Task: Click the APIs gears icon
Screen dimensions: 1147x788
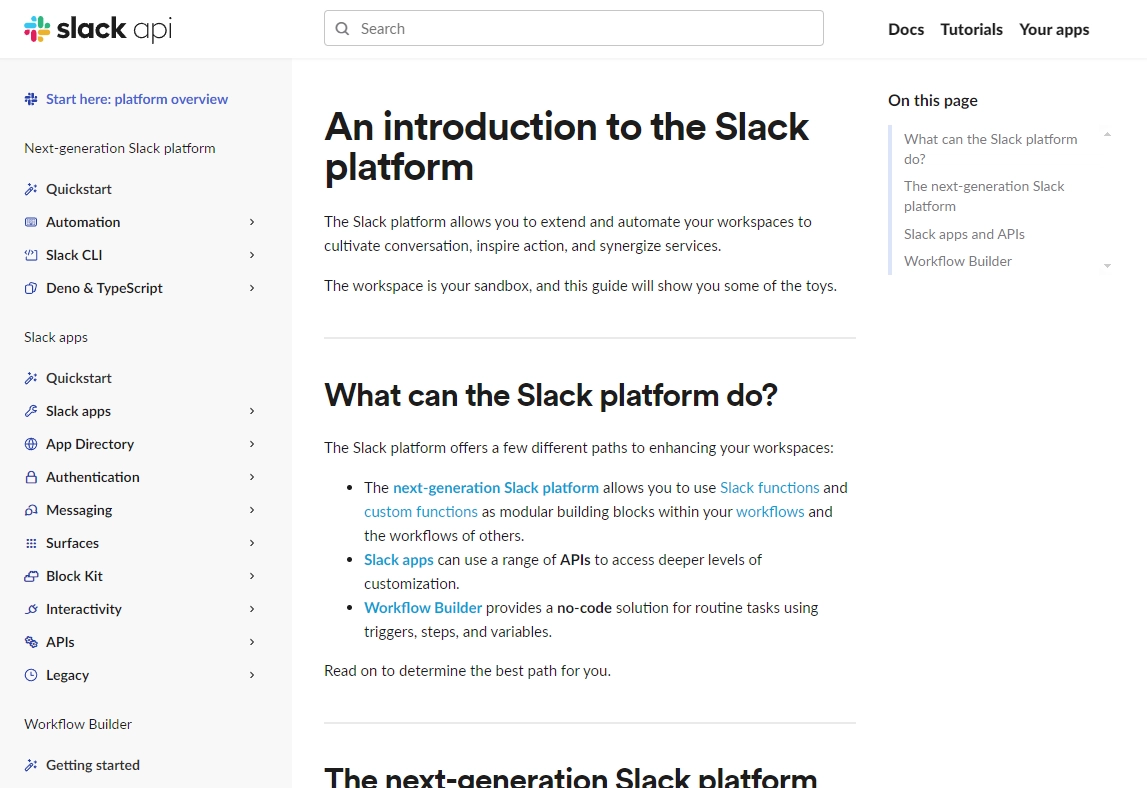Action: 31,642
